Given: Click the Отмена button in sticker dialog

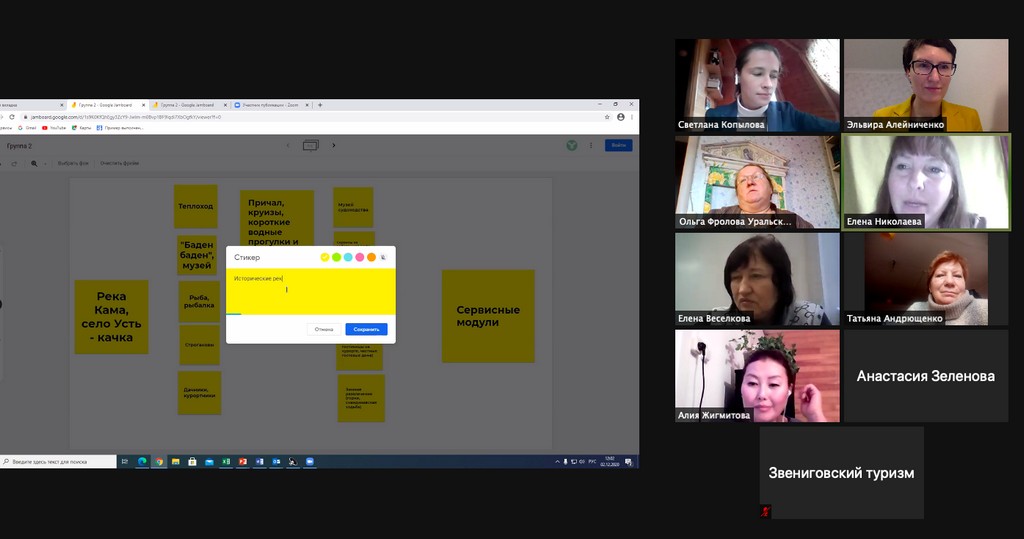Looking at the screenshot, I should point(324,329).
